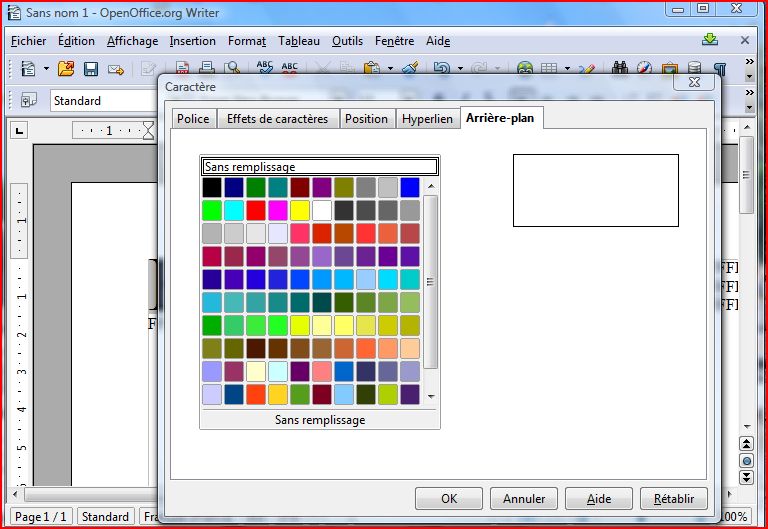Open the Format menu

pyautogui.click(x=247, y=41)
